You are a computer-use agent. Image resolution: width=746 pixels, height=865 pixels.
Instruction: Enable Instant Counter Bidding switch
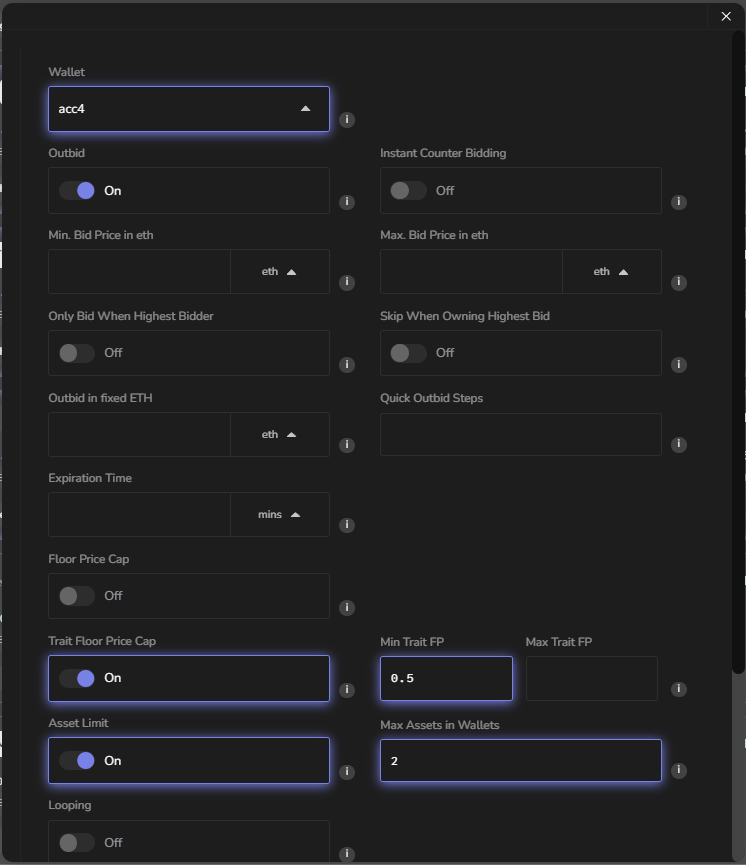point(408,190)
